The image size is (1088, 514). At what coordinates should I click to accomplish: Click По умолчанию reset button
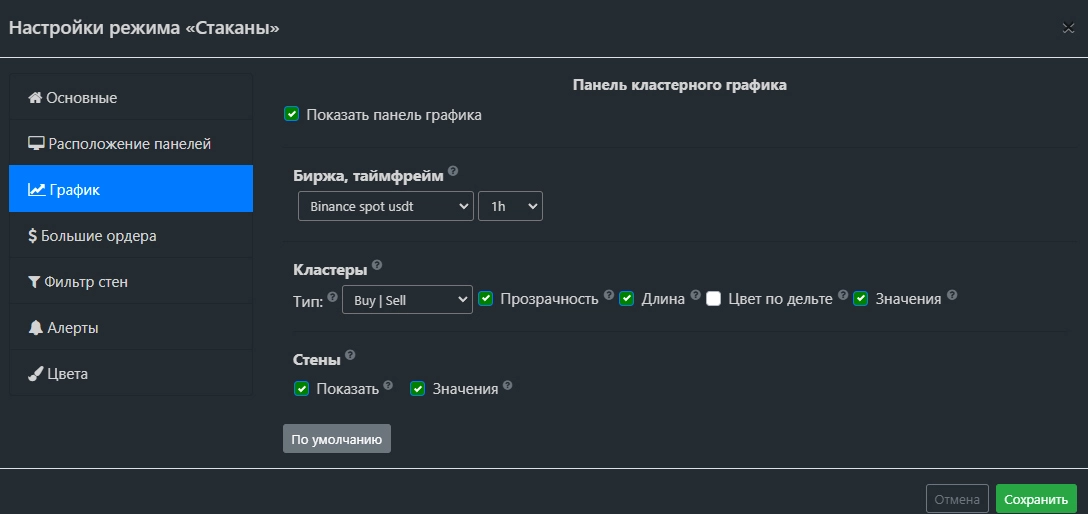click(x=337, y=438)
